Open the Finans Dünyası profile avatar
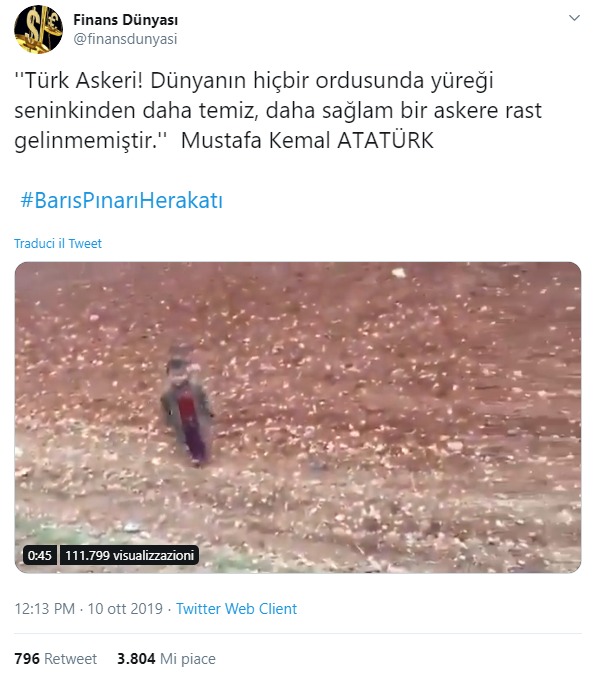The height and width of the screenshot is (675, 595). coord(38,29)
